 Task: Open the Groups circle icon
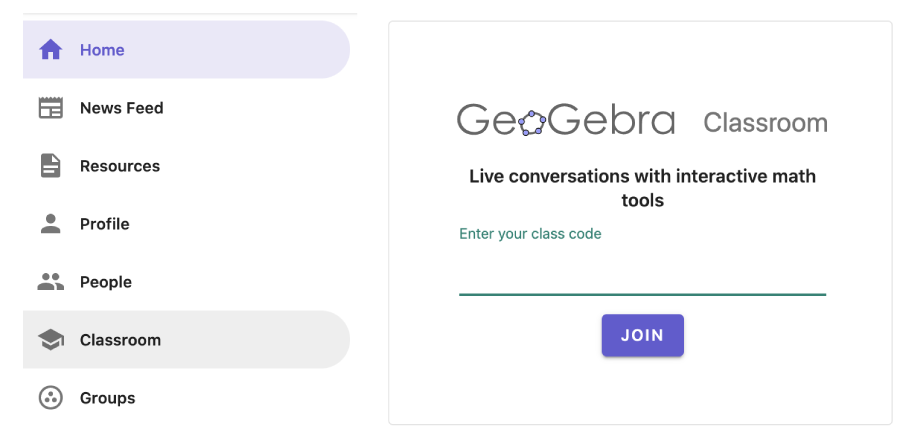(x=51, y=398)
